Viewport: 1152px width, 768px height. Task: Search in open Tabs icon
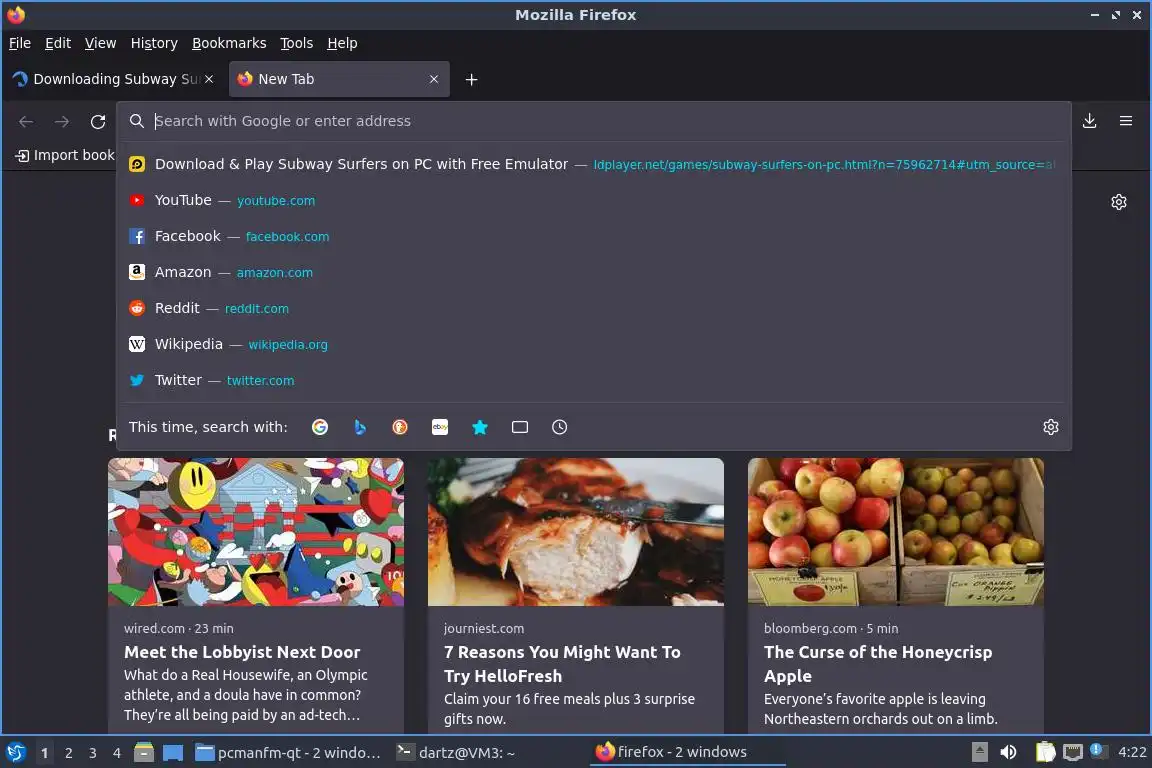pos(519,427)
